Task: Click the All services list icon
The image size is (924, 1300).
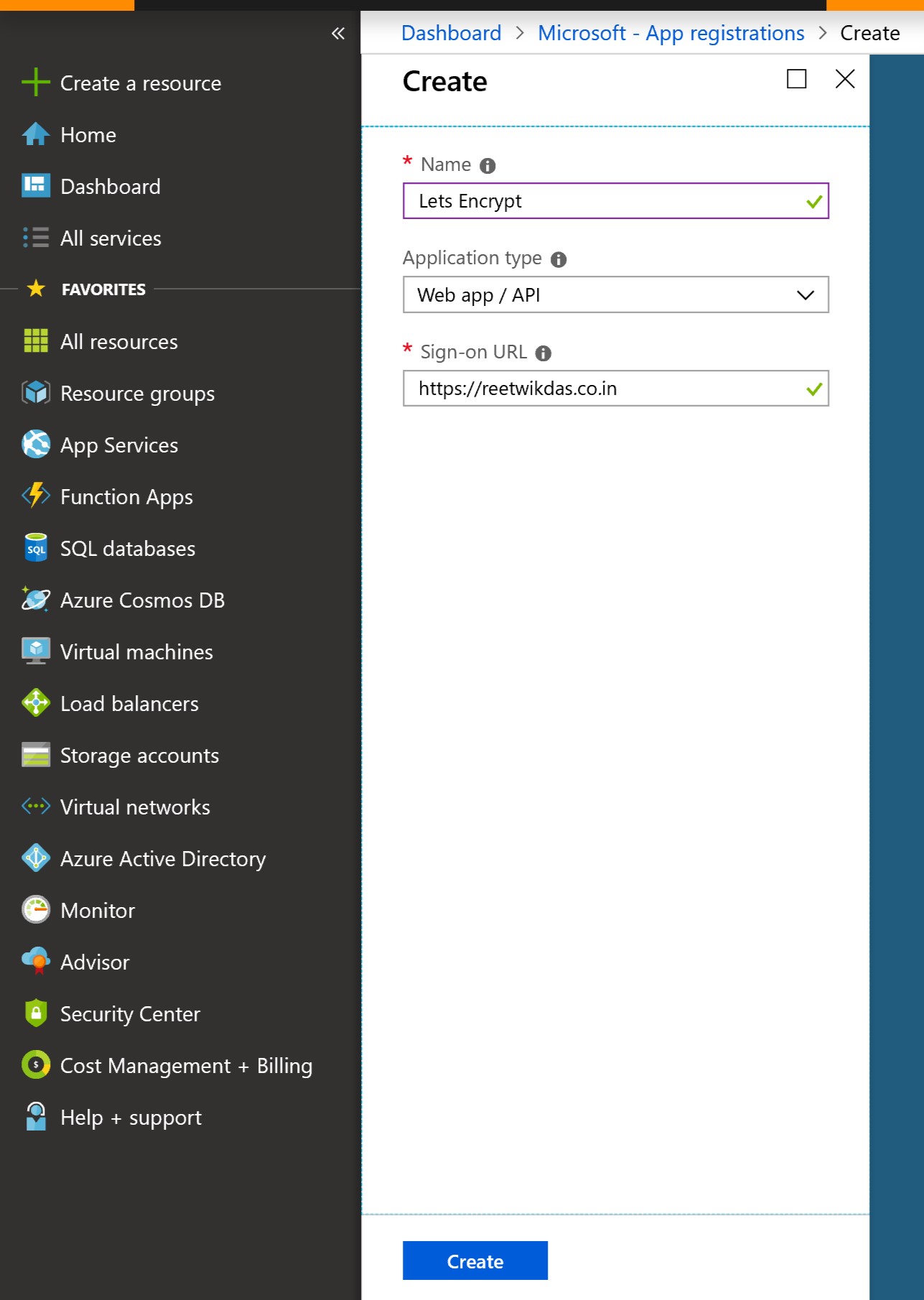Action: 36,238
